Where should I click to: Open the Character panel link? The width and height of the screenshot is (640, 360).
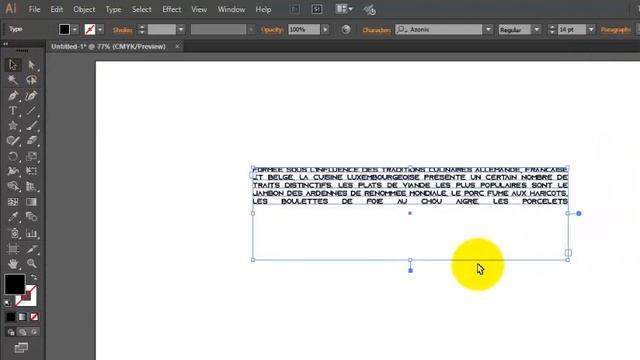click(x=376, y=30)
